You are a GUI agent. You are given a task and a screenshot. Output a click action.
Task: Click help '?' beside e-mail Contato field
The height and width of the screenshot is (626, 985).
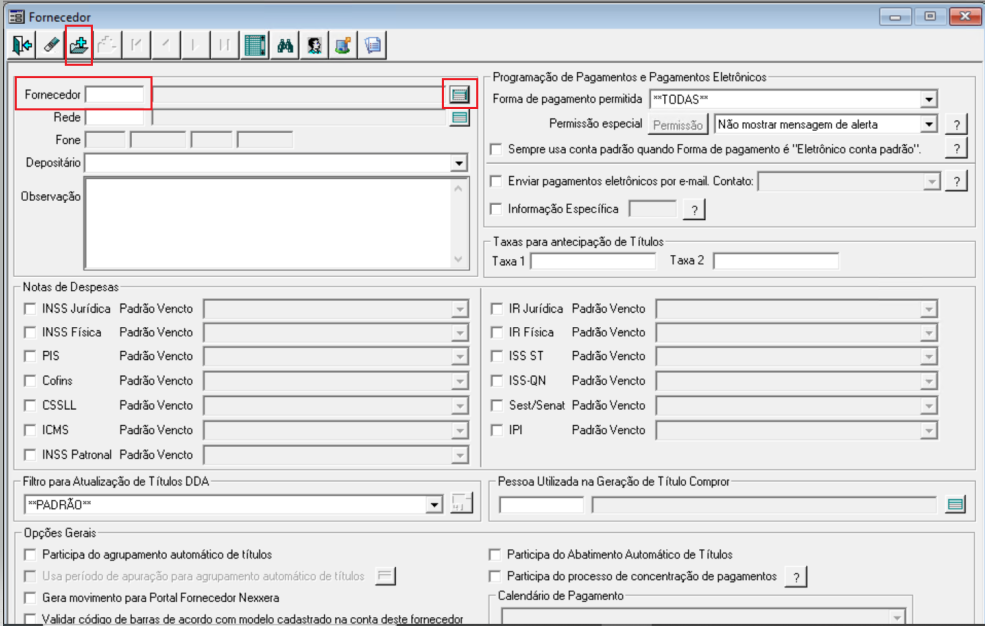coord(956,181)
